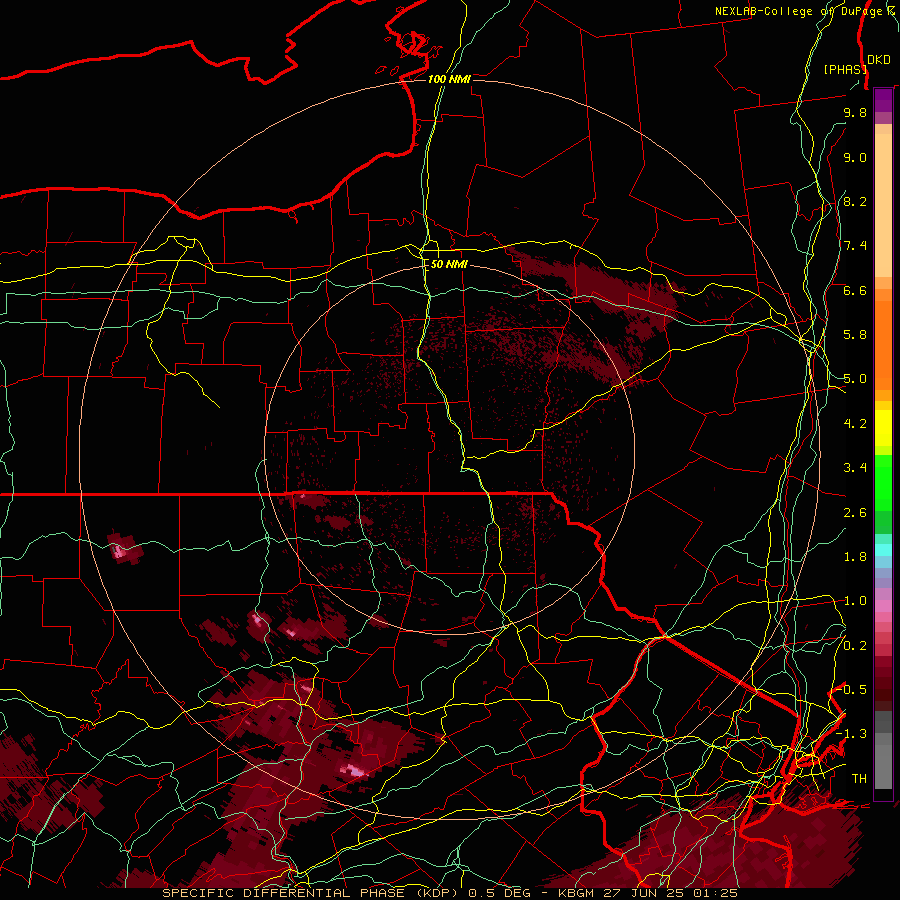This screenshot has height=900, width=900.
Task: Click the 6.6 scale value
Action: (x=855, y=290)
